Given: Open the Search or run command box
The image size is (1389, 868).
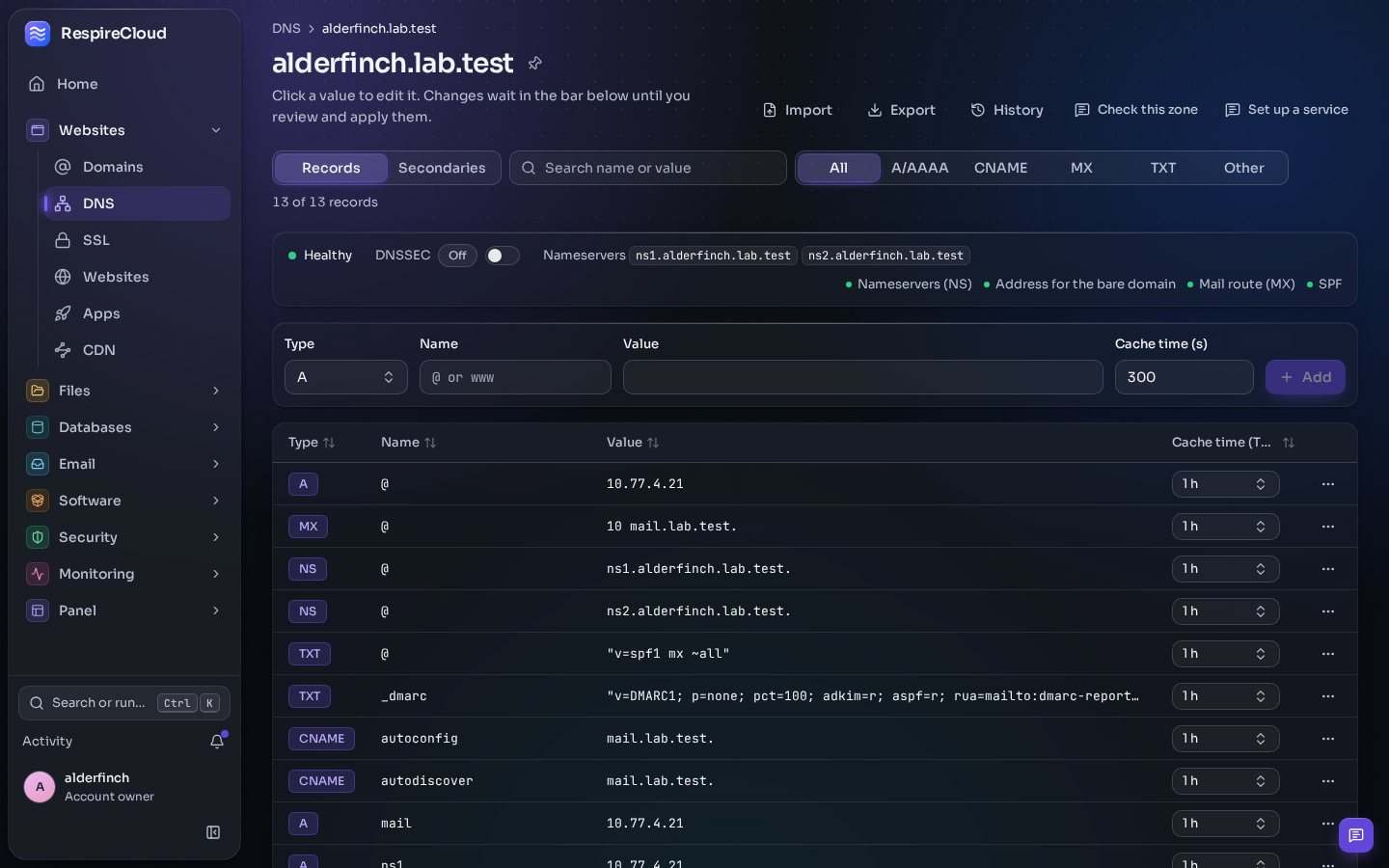Looking at the screenshot, I should (x=124, y=703).
